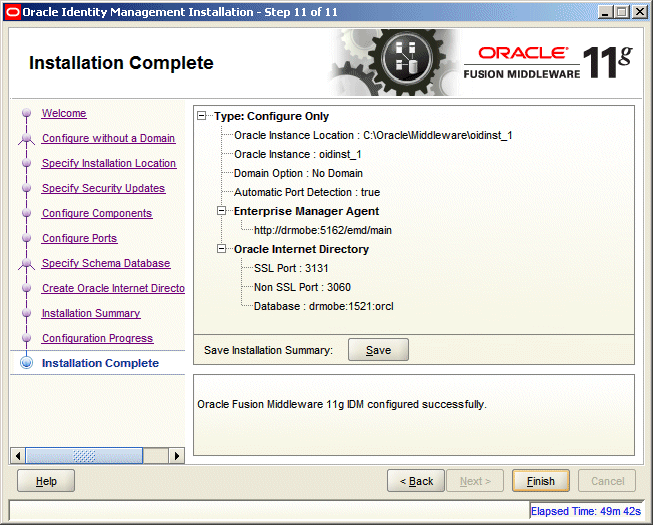Click the Configuration Progress step bullet icon
Viewport: 653px width, 525px height.
[27, 338]
